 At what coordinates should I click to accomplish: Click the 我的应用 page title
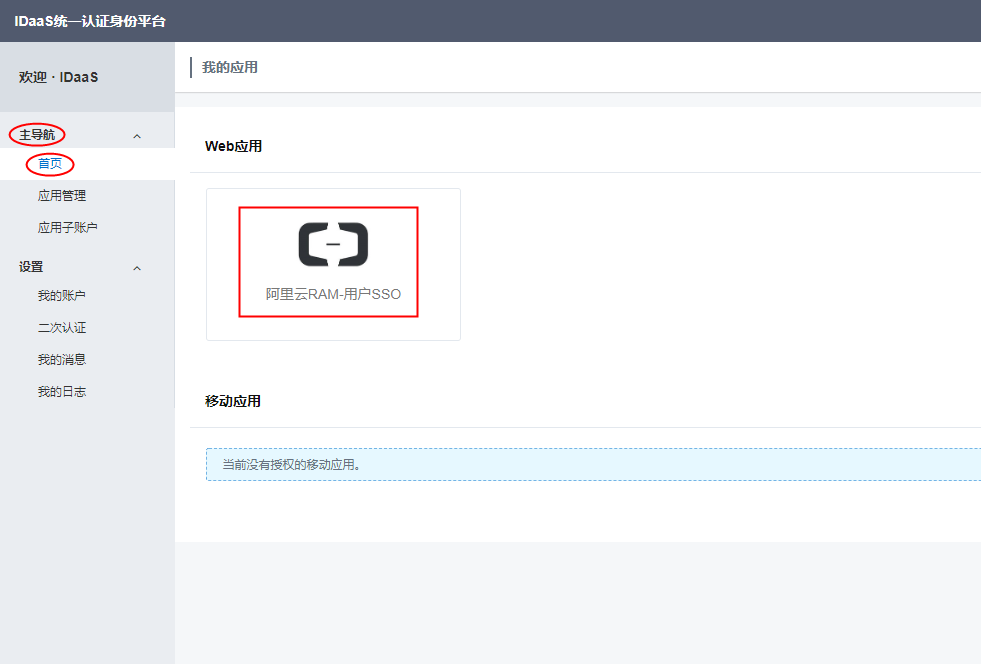click(x=230, y=67)
